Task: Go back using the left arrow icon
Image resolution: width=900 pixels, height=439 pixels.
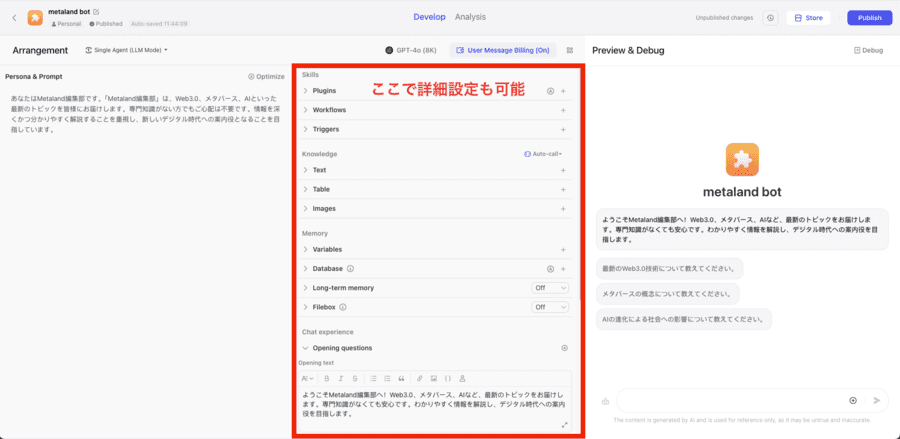Action: point(14,17)
